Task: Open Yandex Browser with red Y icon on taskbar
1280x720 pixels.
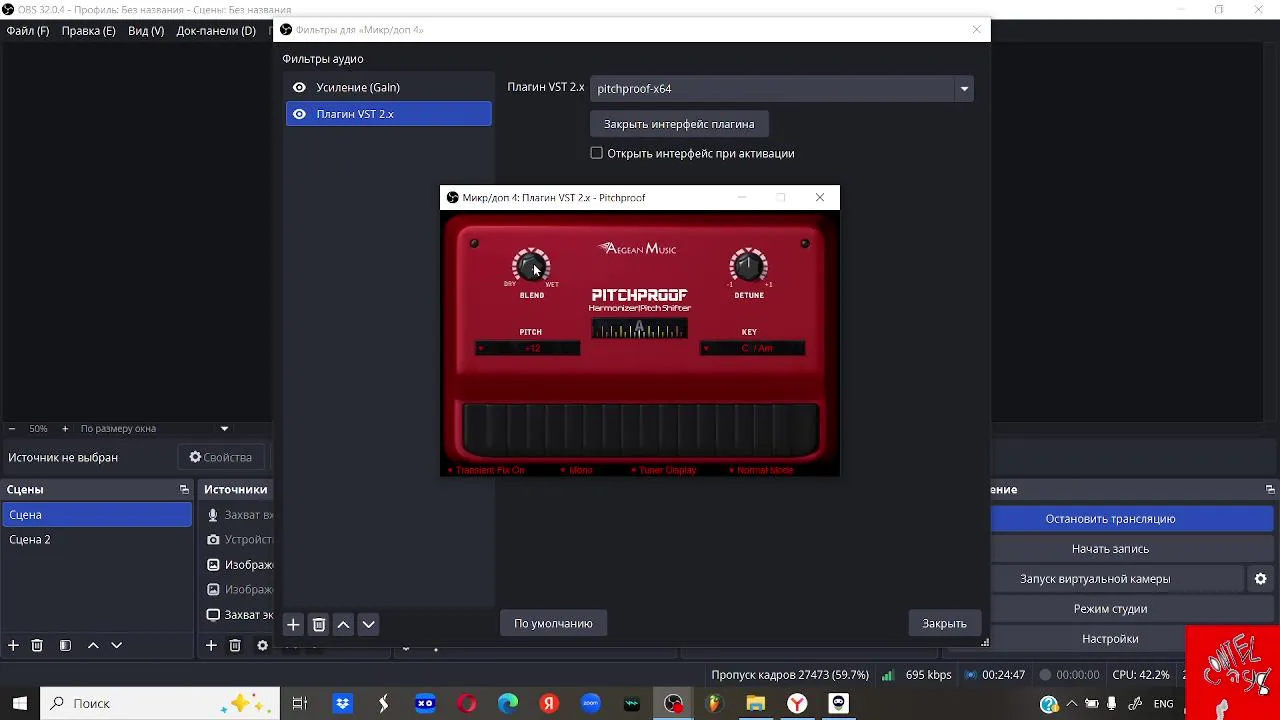Action: coord(797,704)
